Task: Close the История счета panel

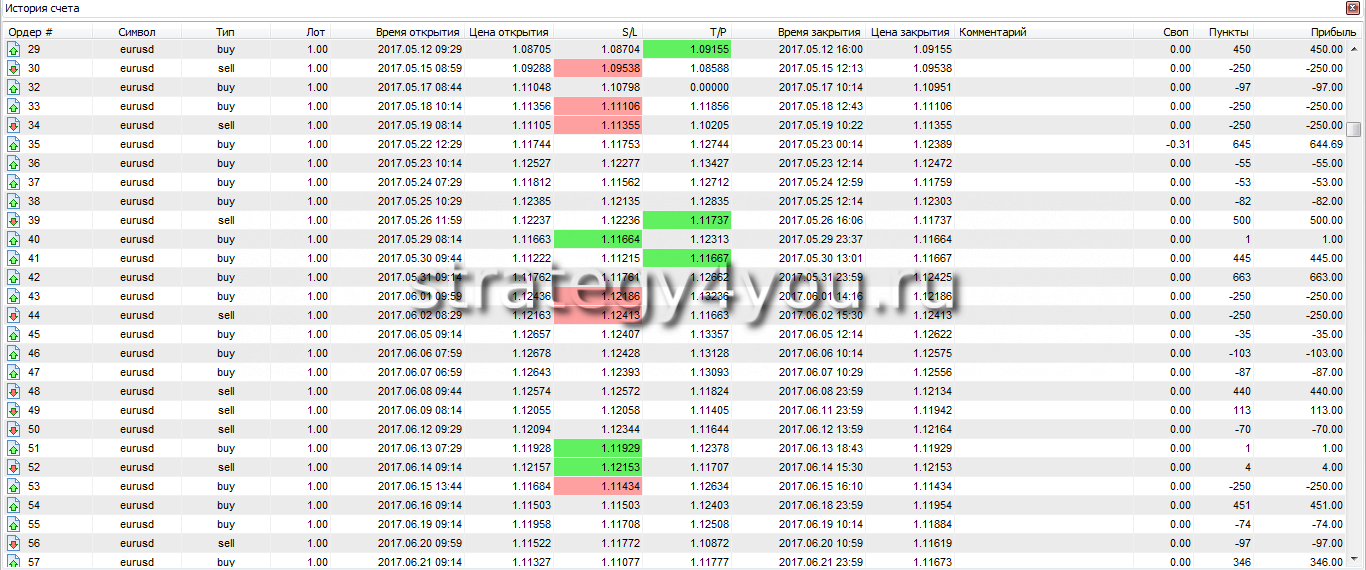Action: [1352, 8]
